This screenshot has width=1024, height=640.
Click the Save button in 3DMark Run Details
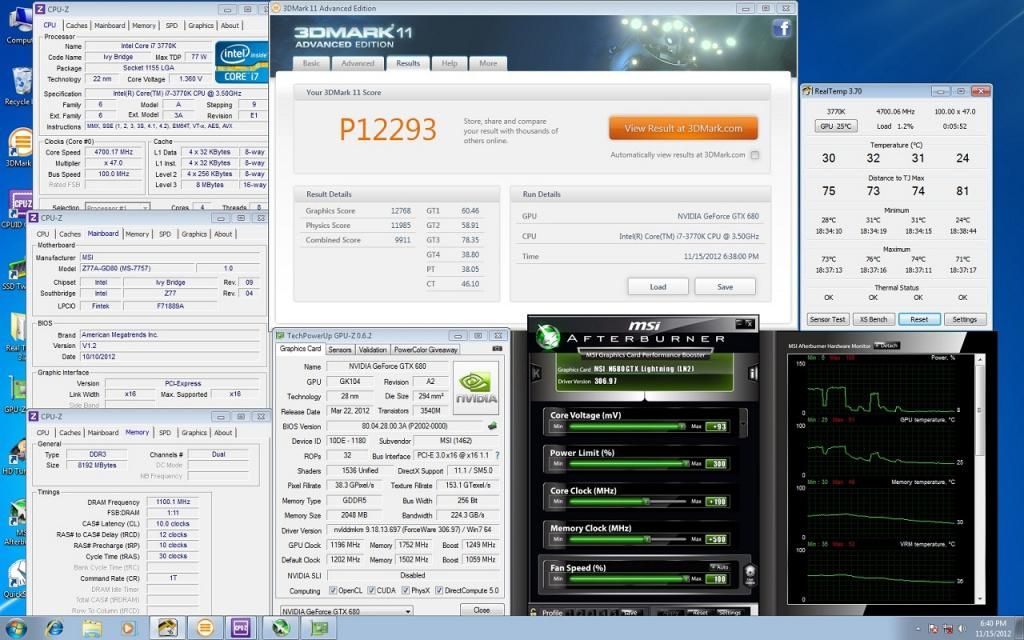click(x=725, y=287)
